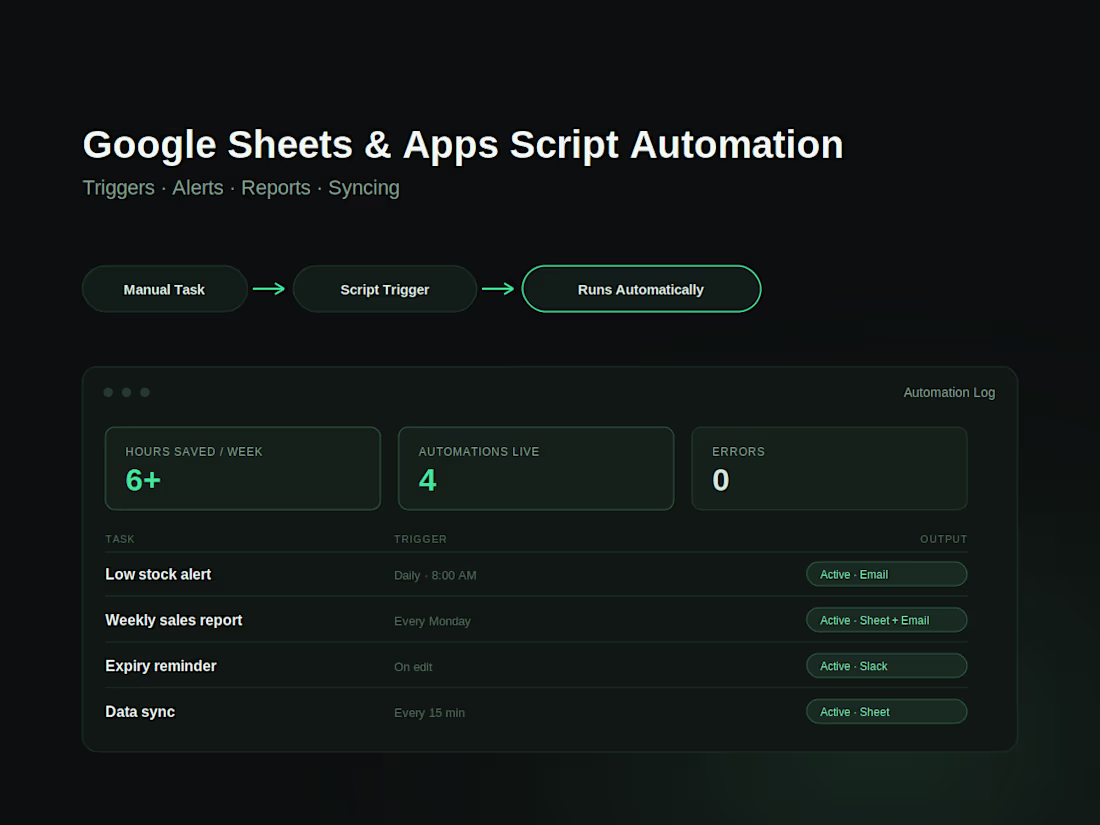
Task: Click the Daily · 8:00 AM trigger
Action: click(435, 575)
